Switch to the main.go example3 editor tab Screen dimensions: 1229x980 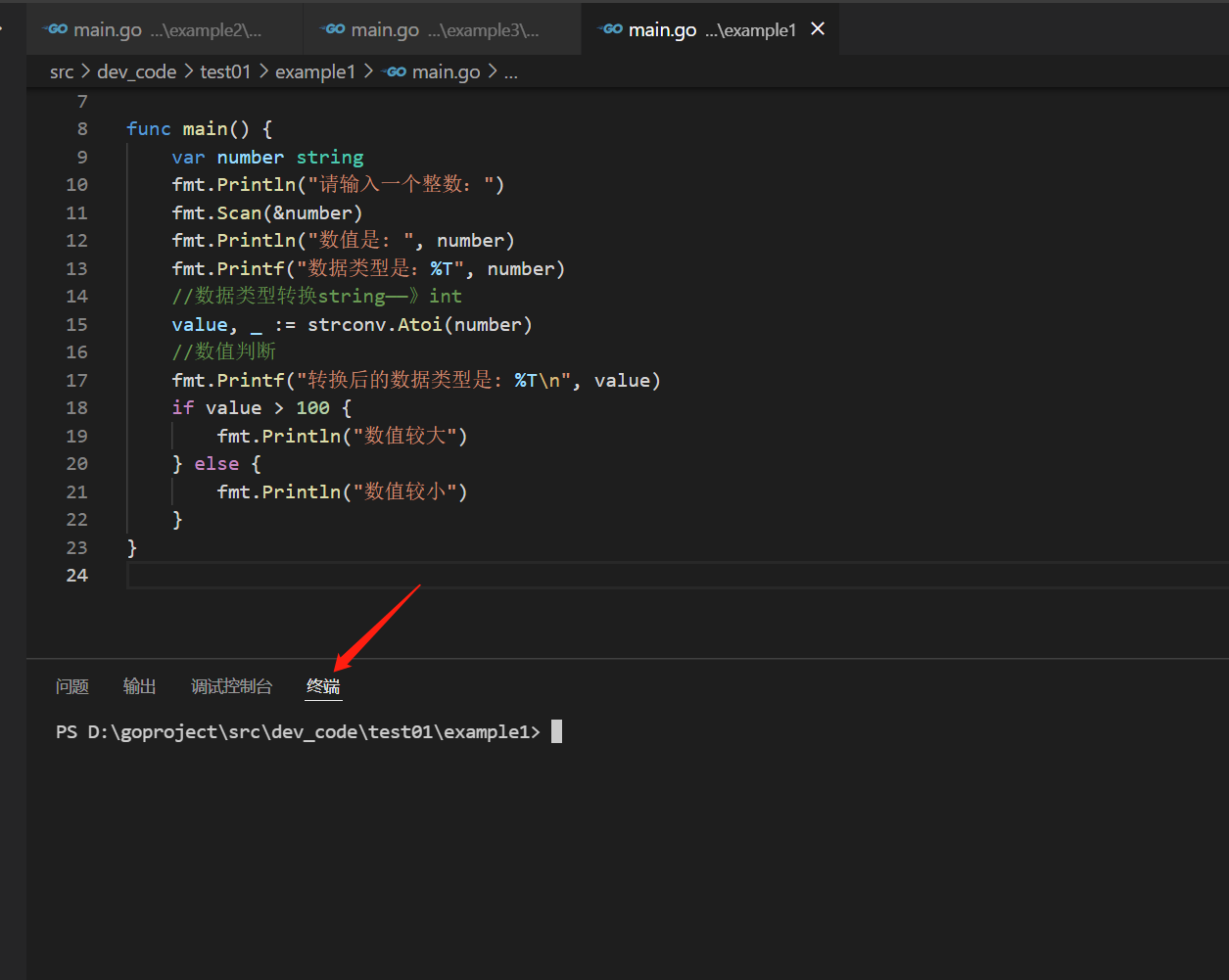click(443, 30)
